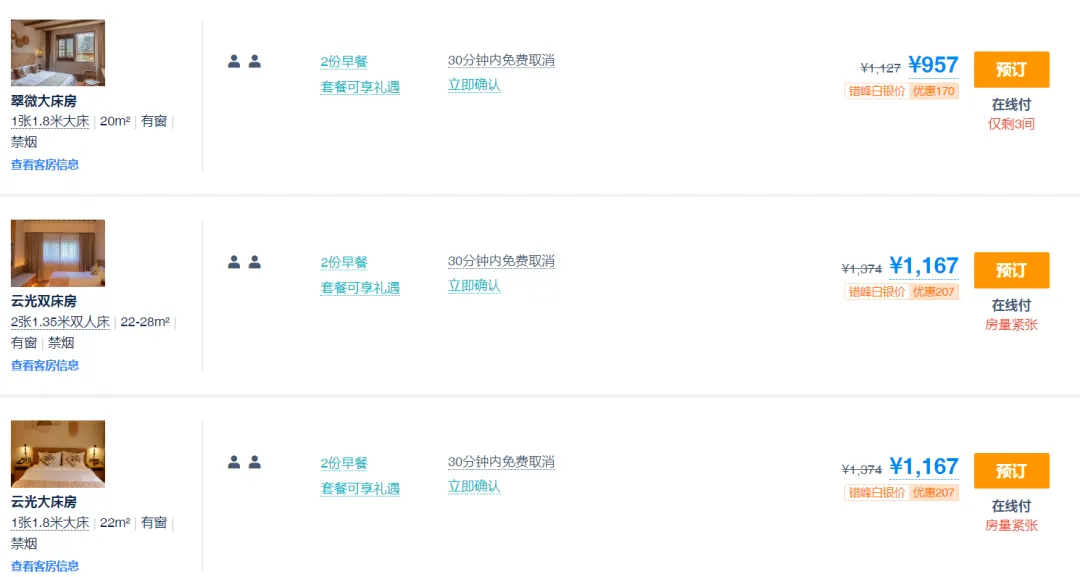Click the ¥1,167 price of 云光双床房

(924, 266)
